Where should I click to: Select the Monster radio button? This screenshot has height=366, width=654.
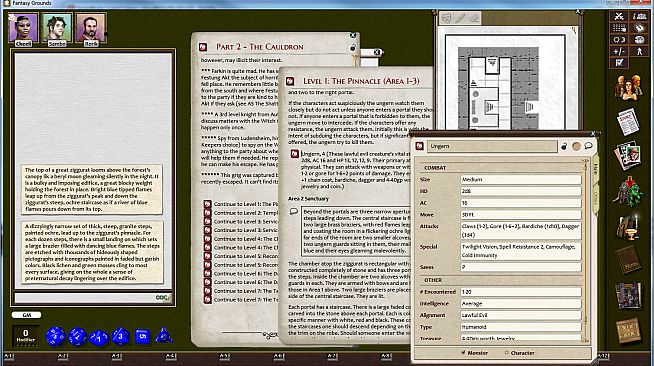coord(463,353)
